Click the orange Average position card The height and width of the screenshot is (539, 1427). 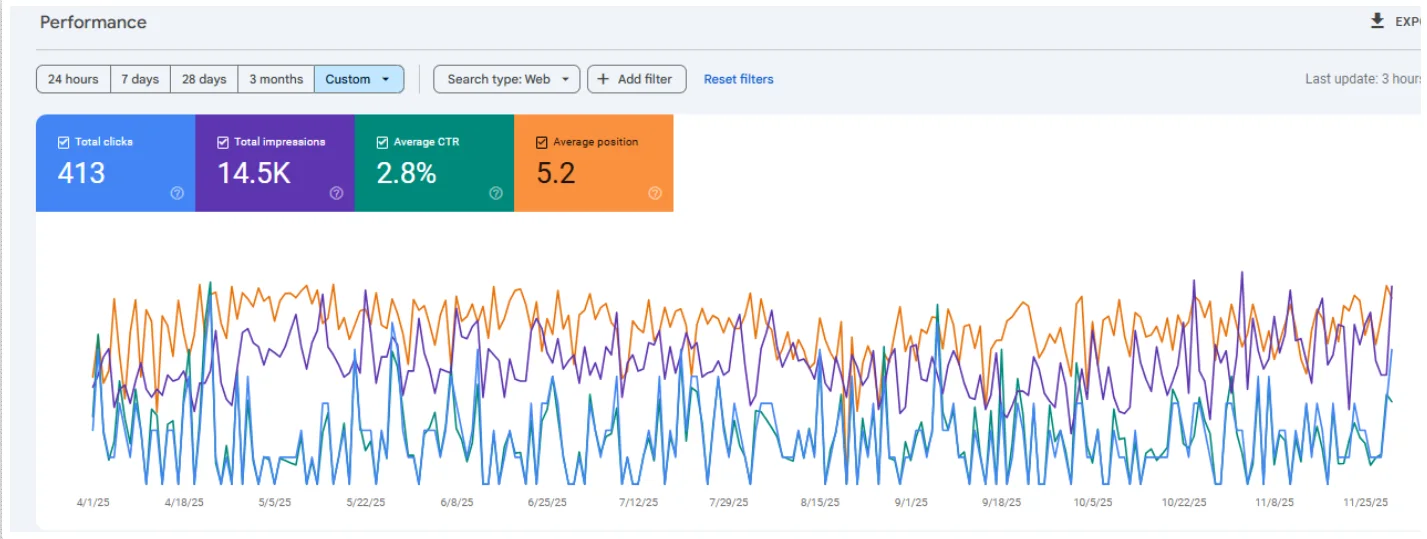(x=594, y=170)
